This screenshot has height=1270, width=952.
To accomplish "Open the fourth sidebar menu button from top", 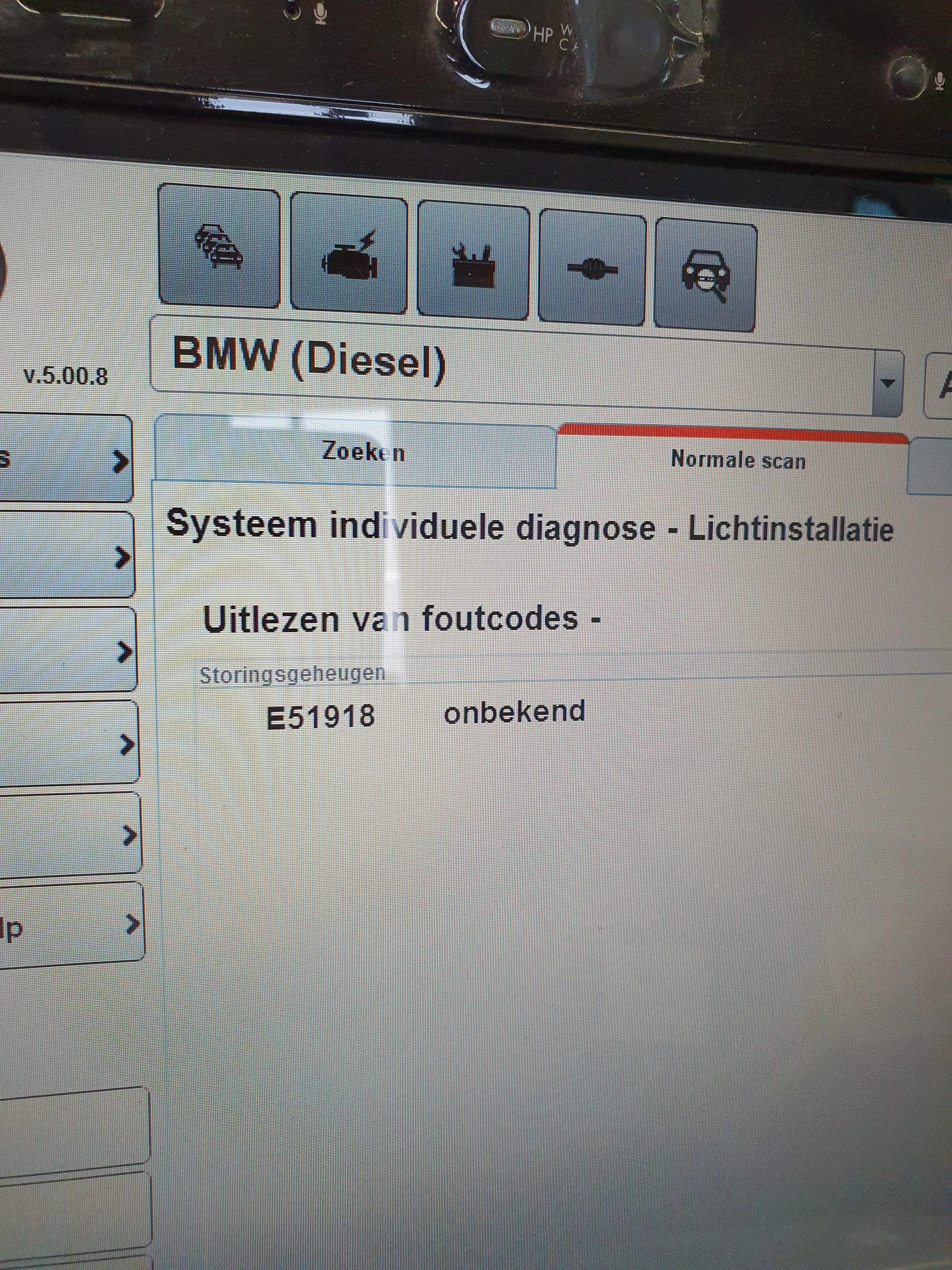I will (69, 744).
